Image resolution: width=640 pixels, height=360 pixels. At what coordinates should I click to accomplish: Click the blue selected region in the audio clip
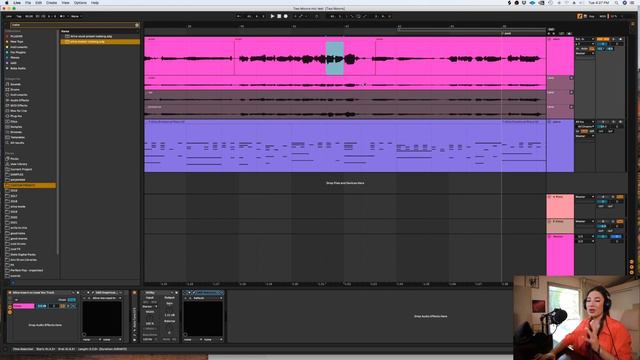pyautogui.click(x=335, y=58)
